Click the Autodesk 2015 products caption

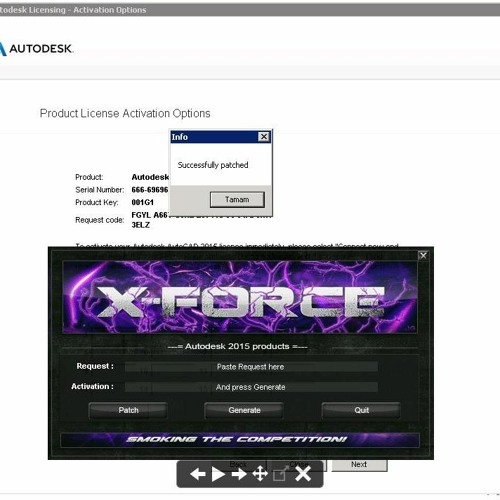(x=237, y=346)
